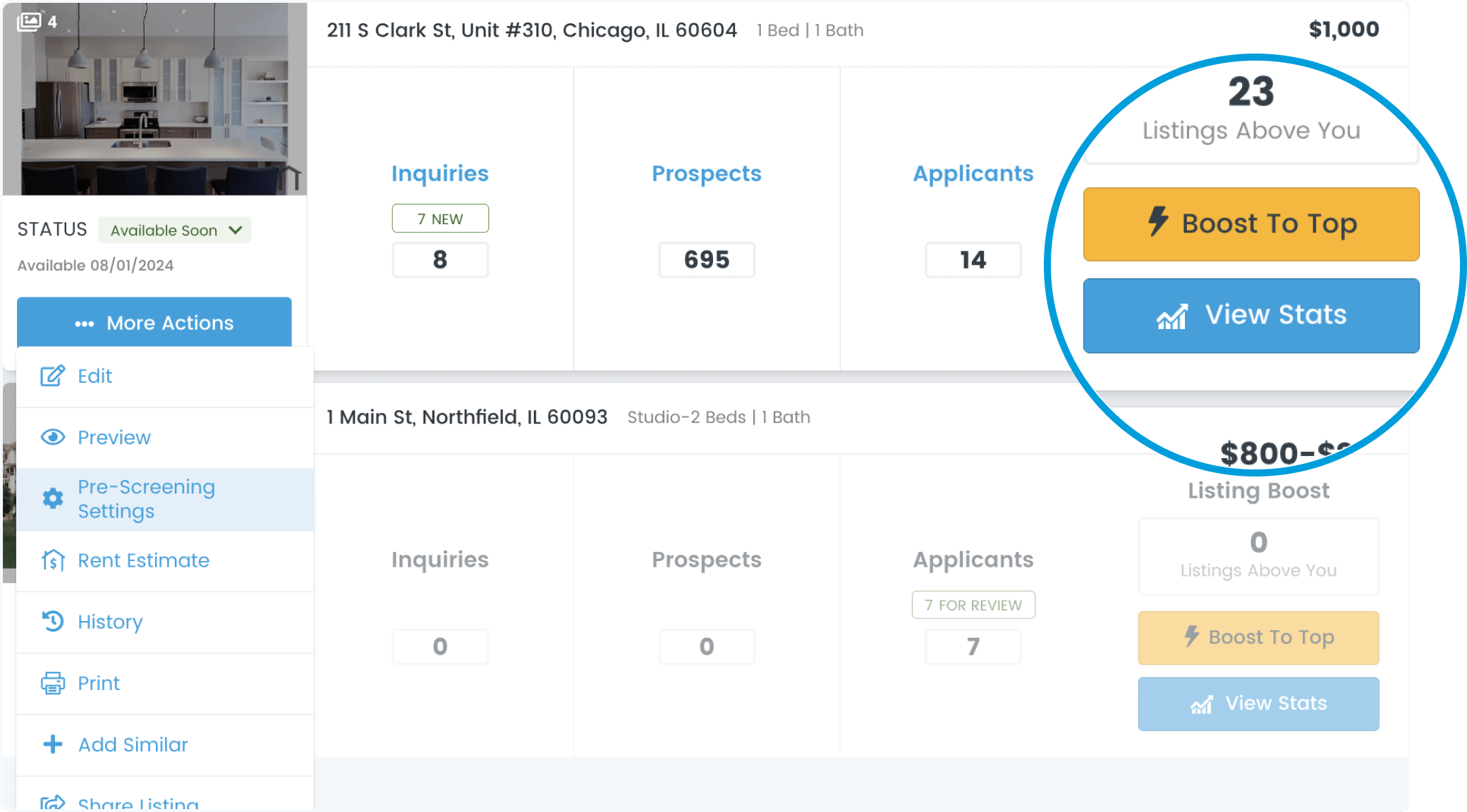Viewport: 1467px width, 812px height.
Task: Click the photo count icon on thumbnail
Action: (30, 22)
